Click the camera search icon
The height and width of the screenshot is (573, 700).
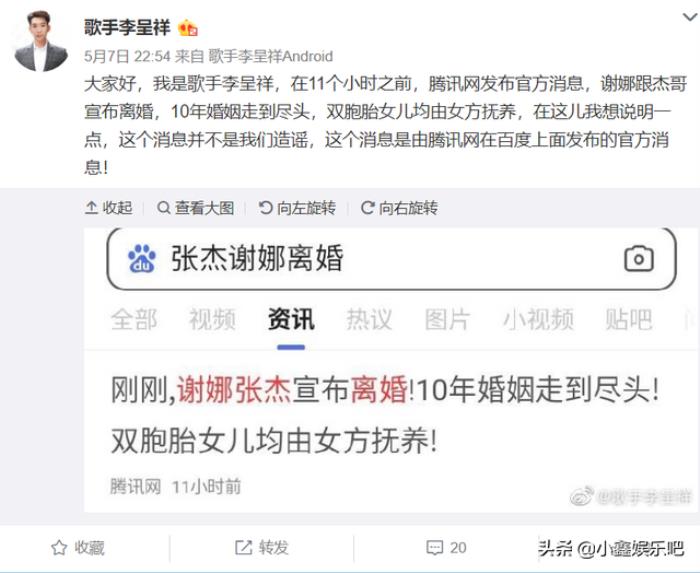[x=639, y=258]
